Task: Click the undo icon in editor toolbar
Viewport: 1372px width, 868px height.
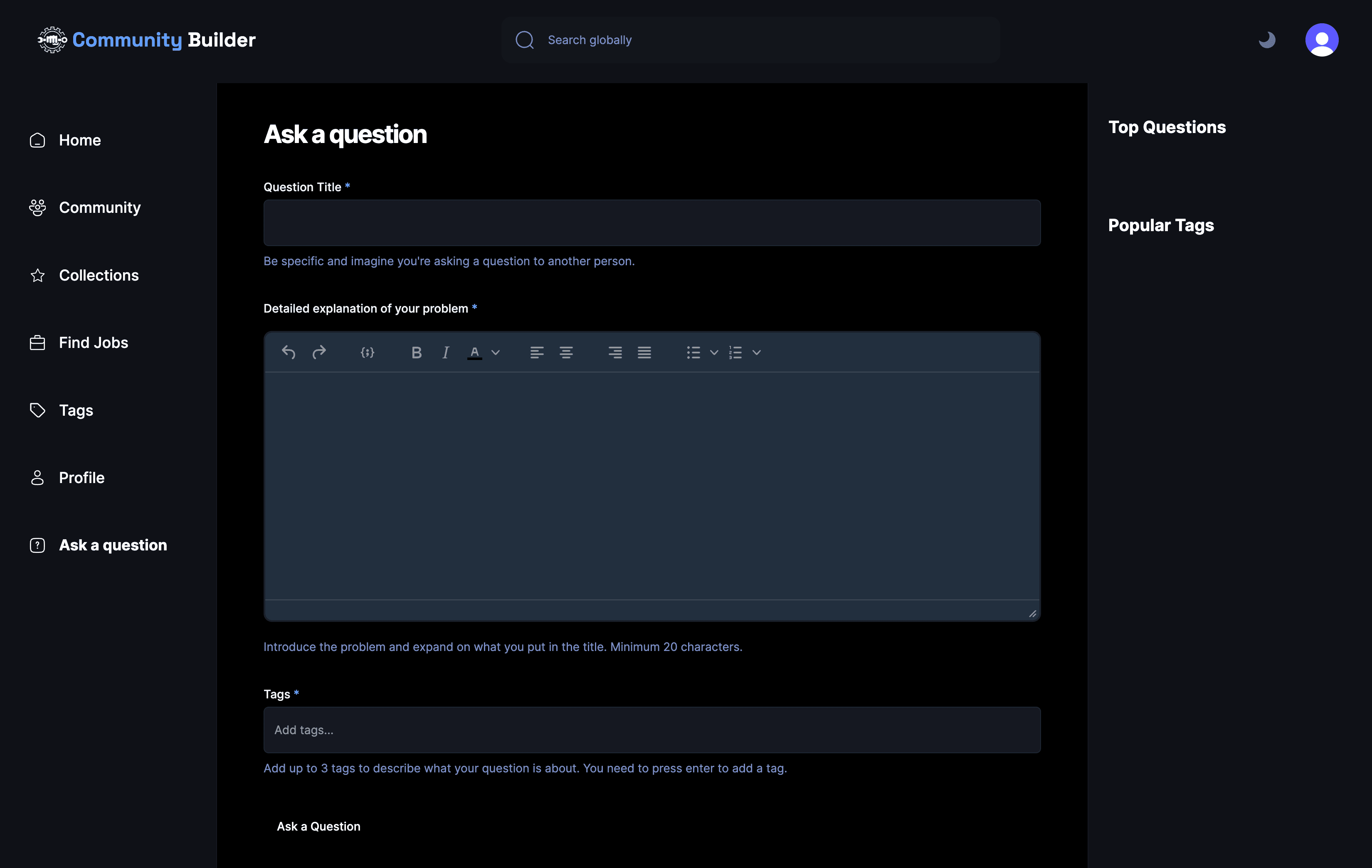Action: pos(288,353)
